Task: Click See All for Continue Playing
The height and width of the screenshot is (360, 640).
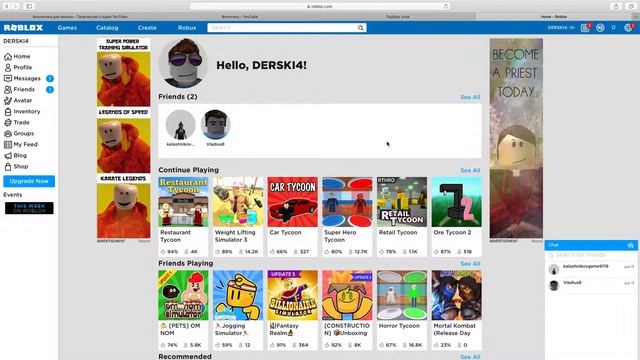Action: [470, 170]
